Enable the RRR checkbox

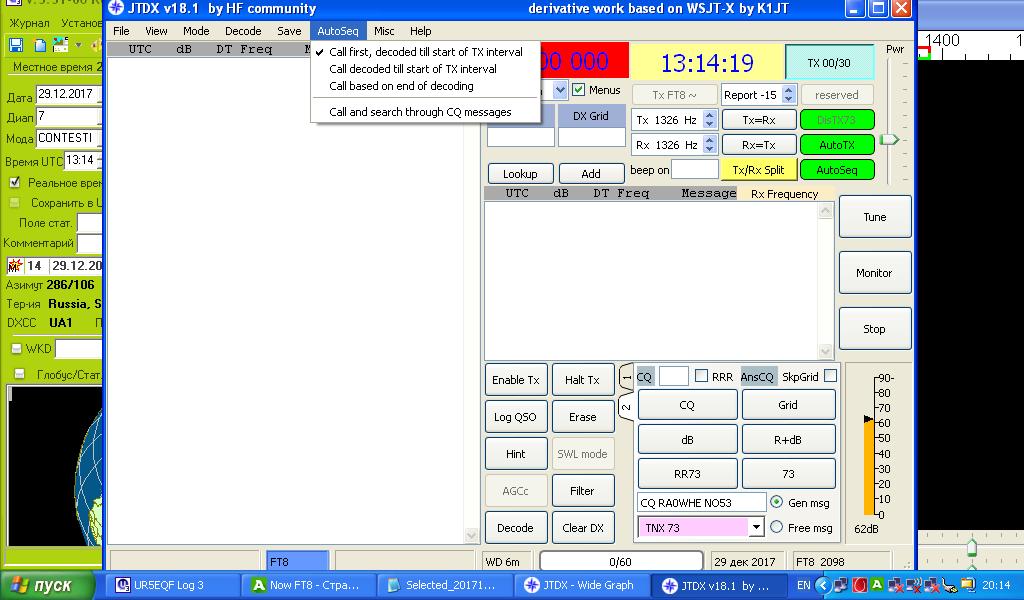coord(701,377)
